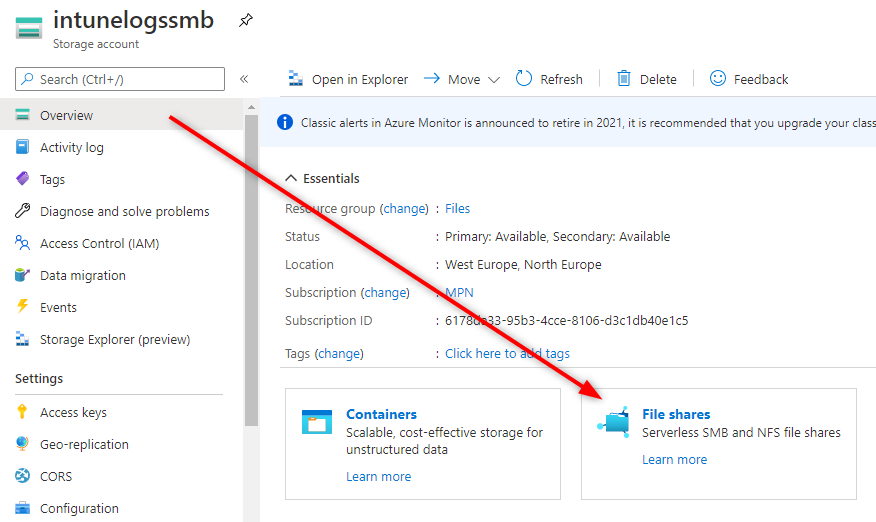The height and width of the screenshot is (522, 876).
Task: Click the 'West Europe, North Europe' location value
Action: 523,264
